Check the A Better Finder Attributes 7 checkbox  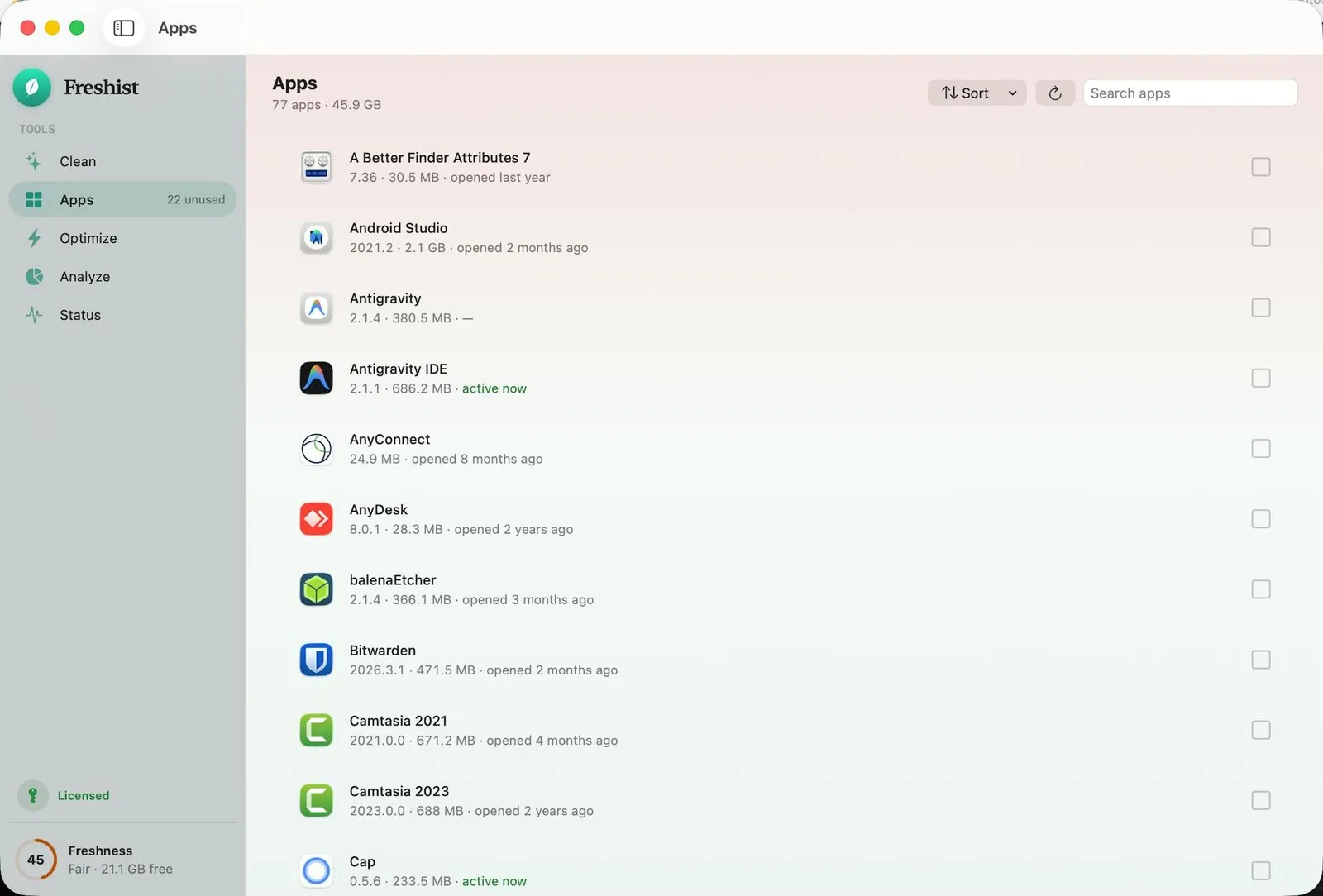pos(1261,167)
